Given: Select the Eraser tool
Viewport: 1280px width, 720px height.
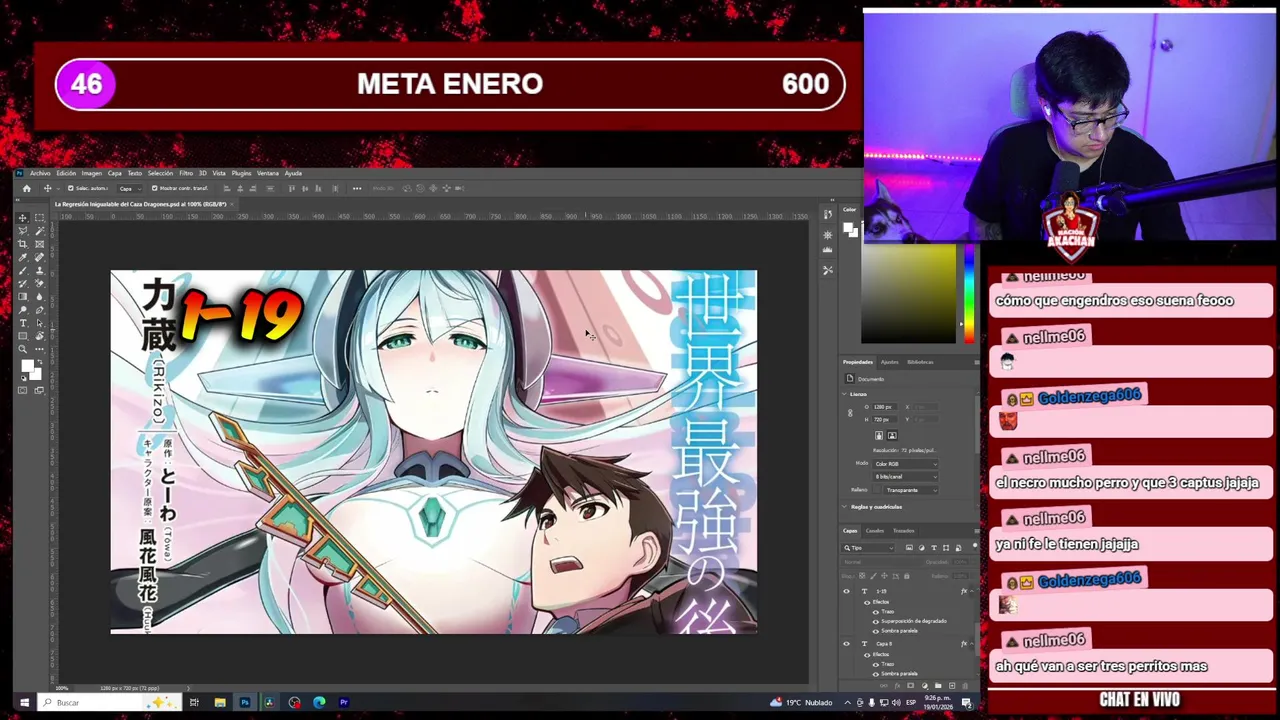Looking at the screenshot, I should click(39, 283).
